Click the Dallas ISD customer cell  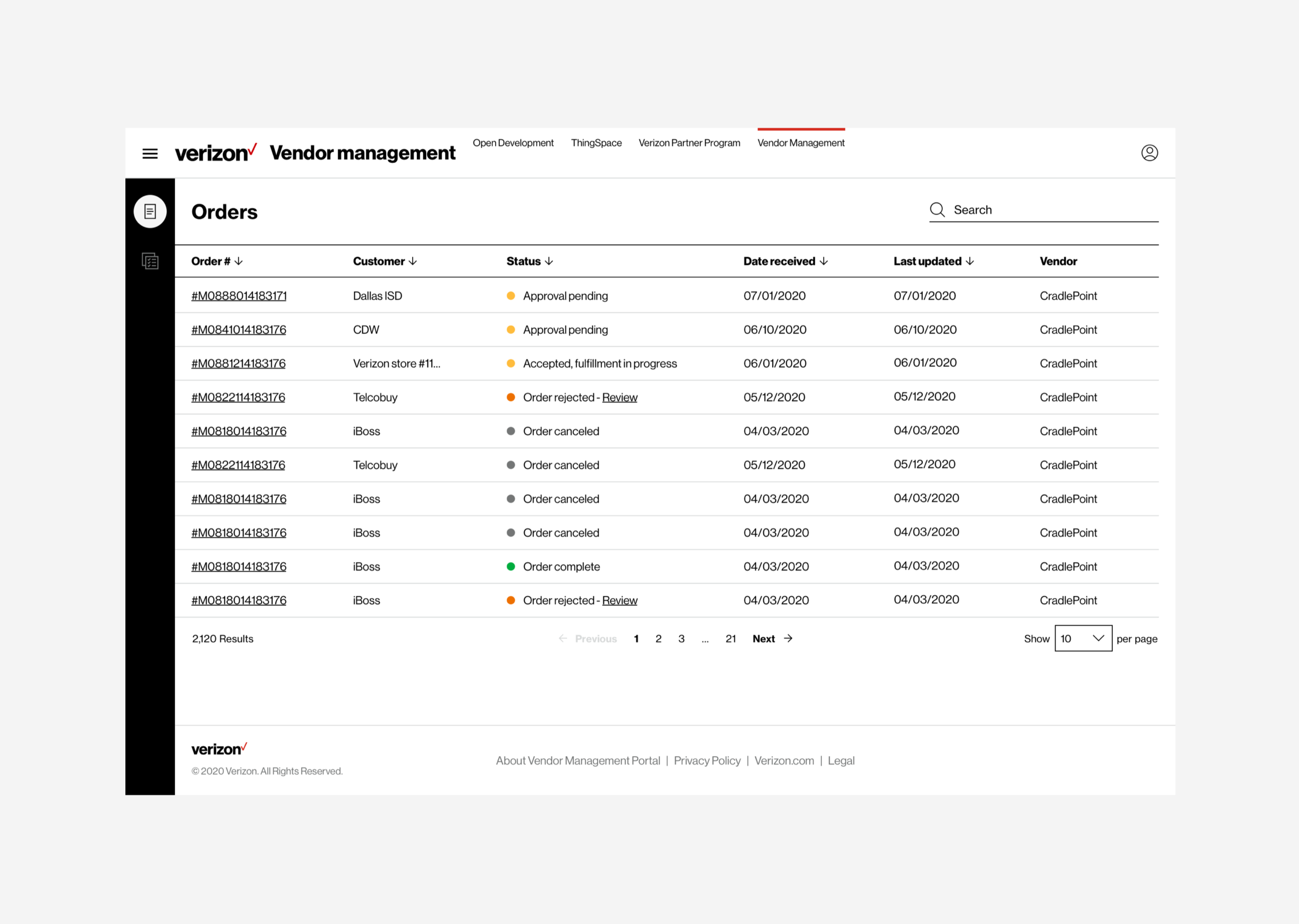(x=378, y=296)
